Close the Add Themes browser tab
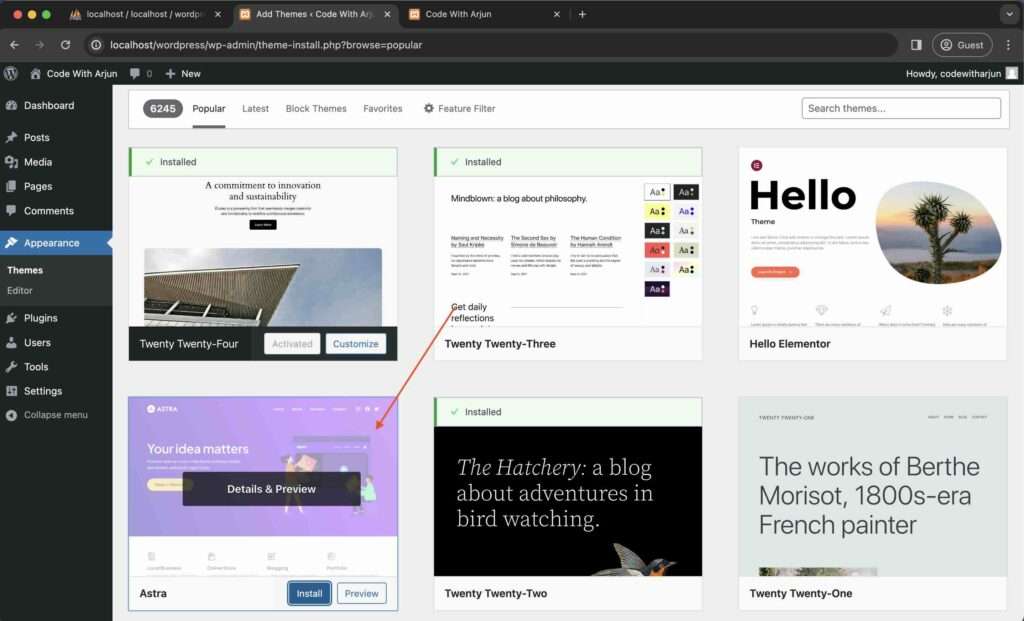1024x621 pixels. point(387,14)
